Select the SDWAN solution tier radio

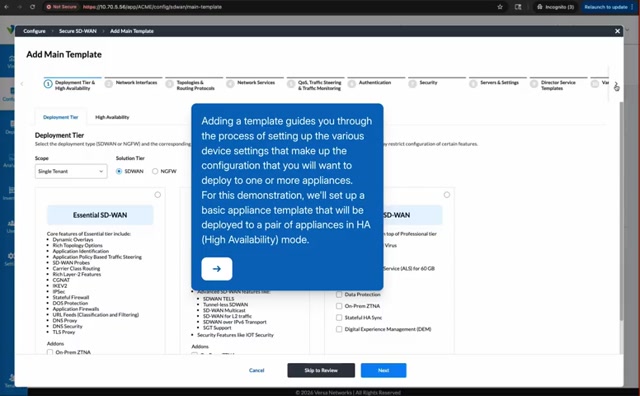[119, 171]
